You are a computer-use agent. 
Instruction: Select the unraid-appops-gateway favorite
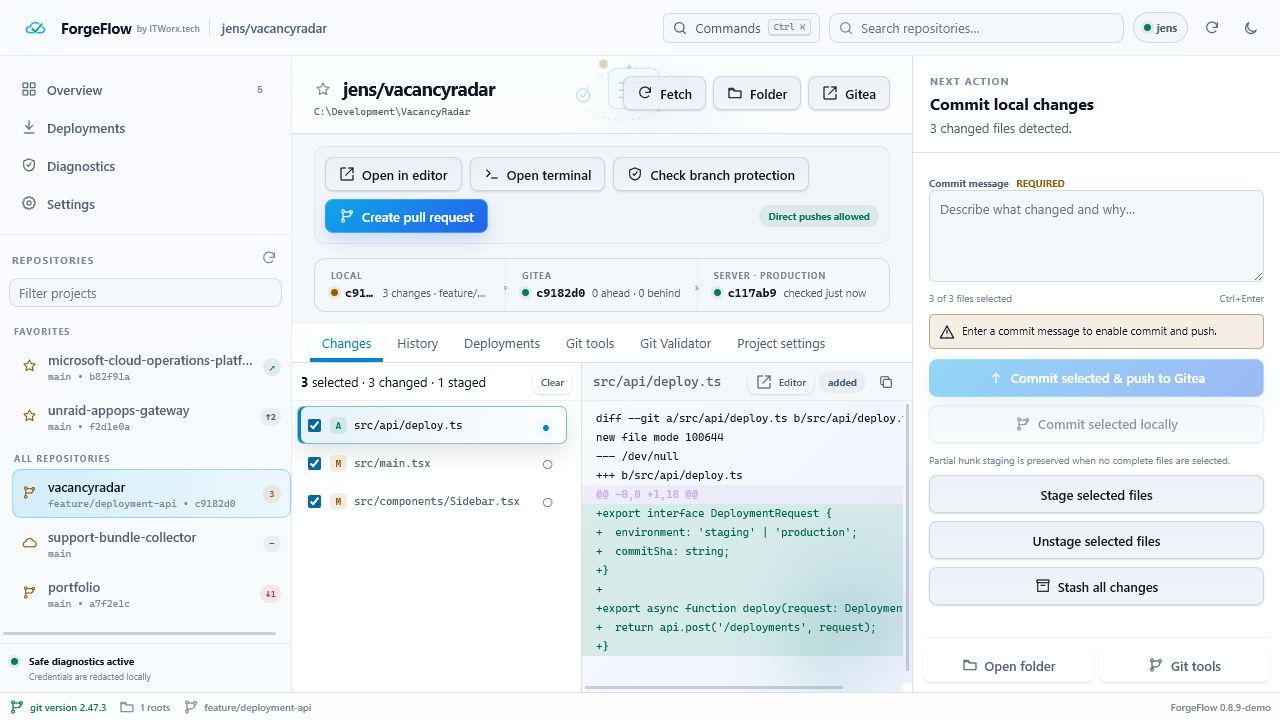(151, 417)
